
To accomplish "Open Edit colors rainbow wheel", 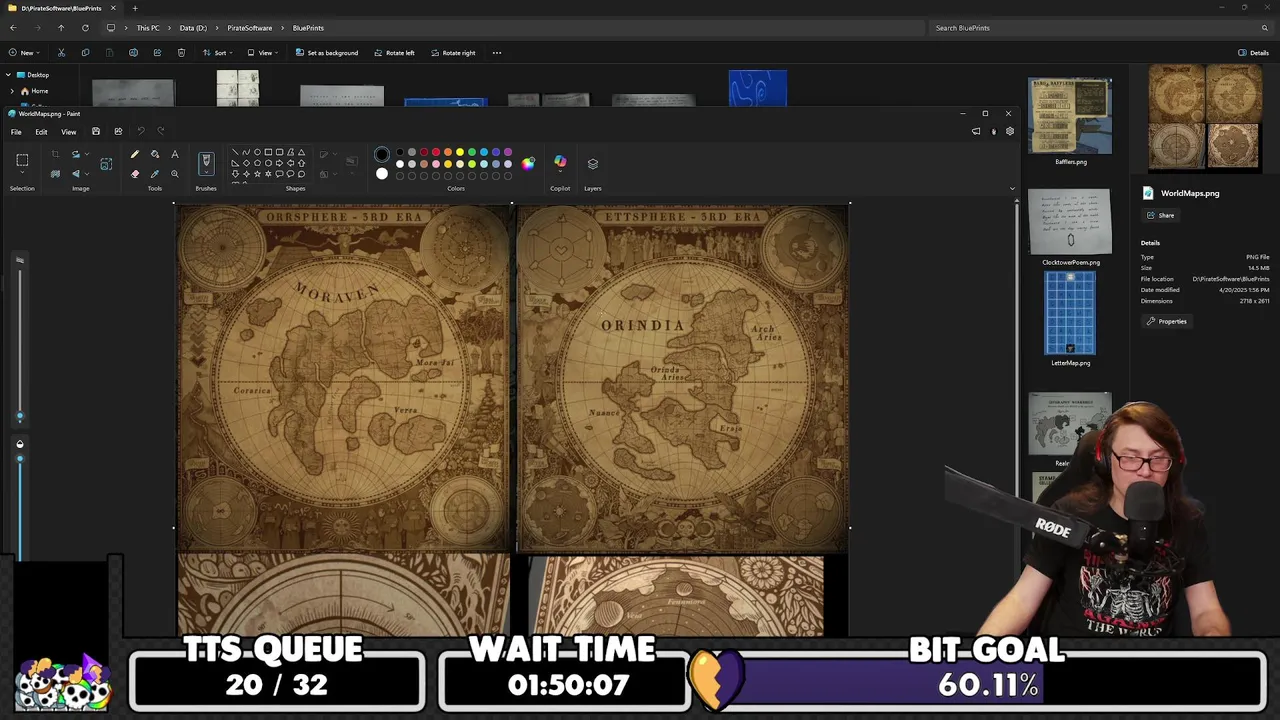I will (x=528, y=163).
